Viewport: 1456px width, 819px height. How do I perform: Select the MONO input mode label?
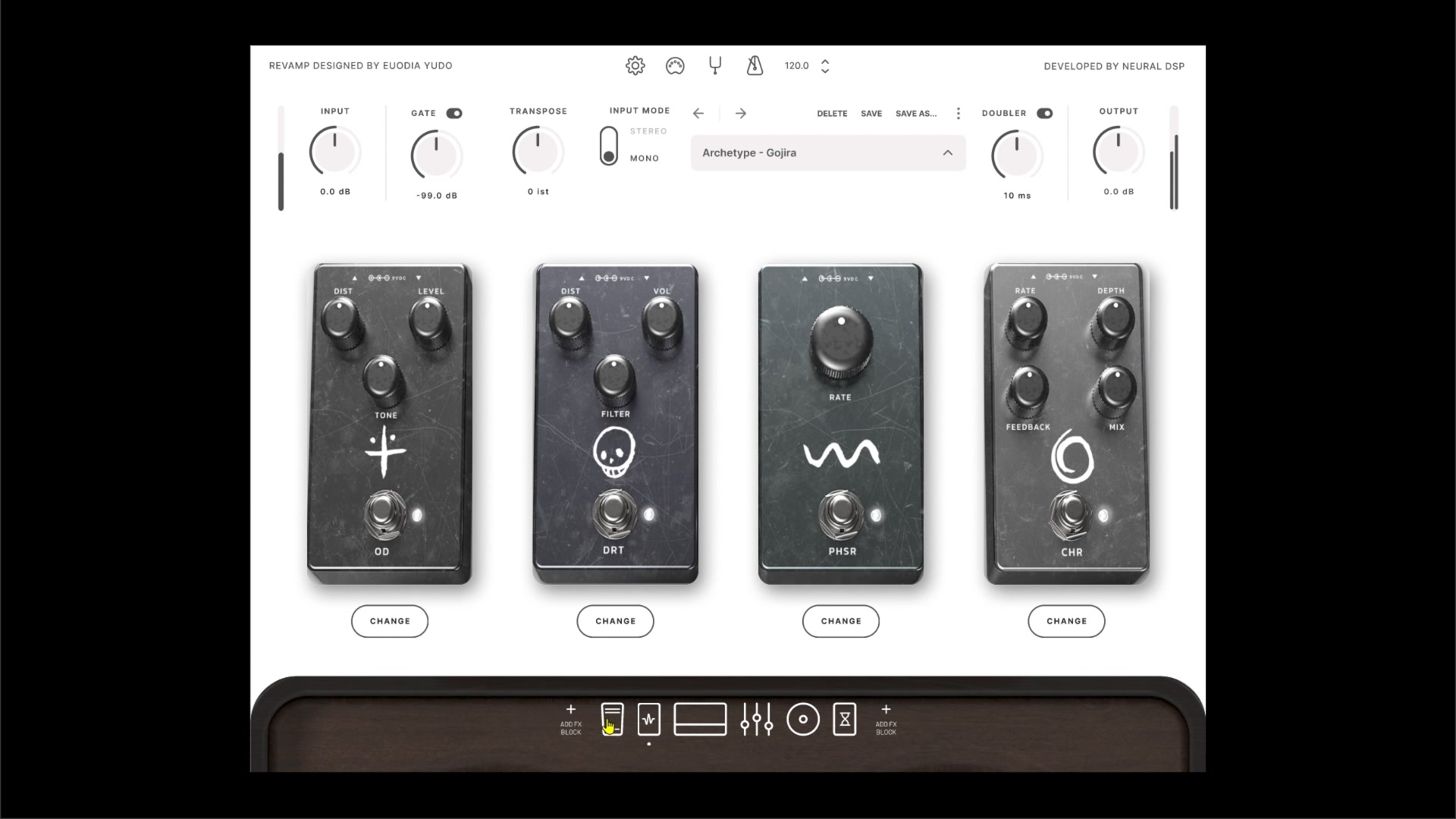[x=645, y=158]
